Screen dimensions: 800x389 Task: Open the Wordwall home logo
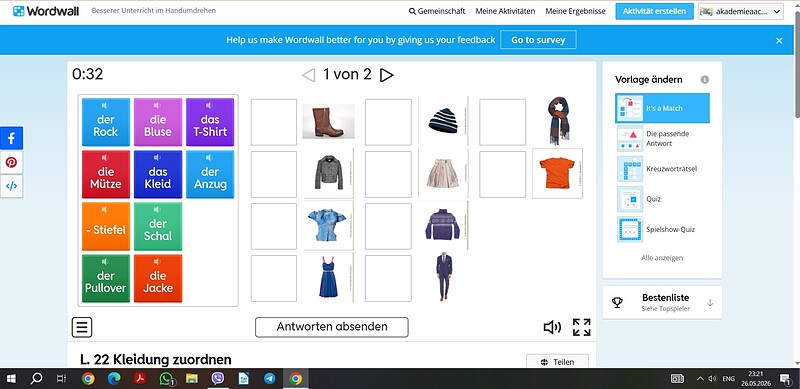pos(46,11)
